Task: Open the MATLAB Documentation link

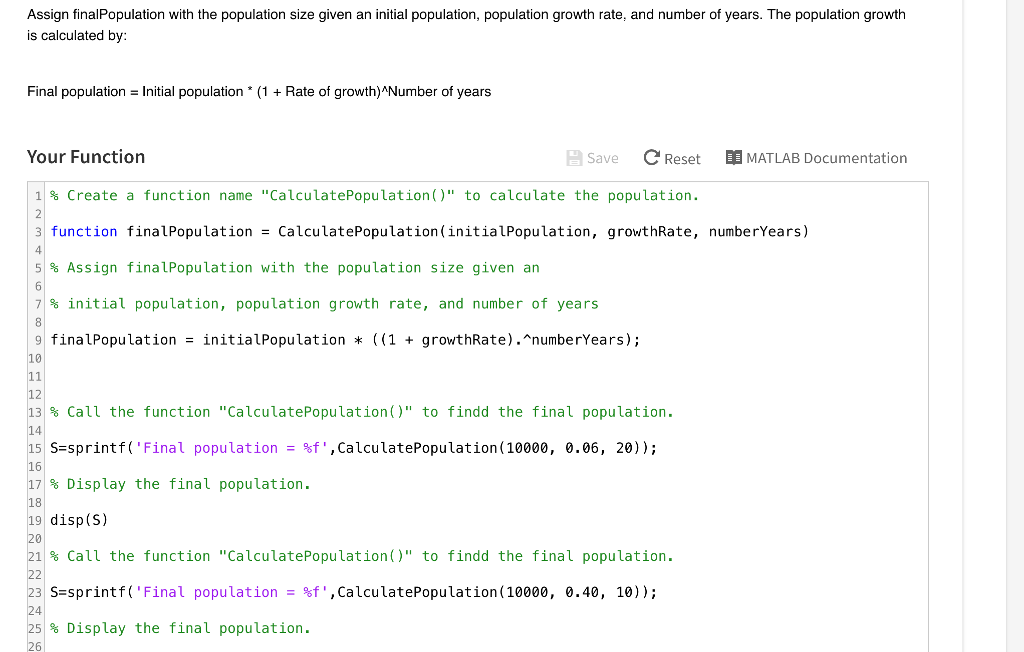Action: [826, 158]
